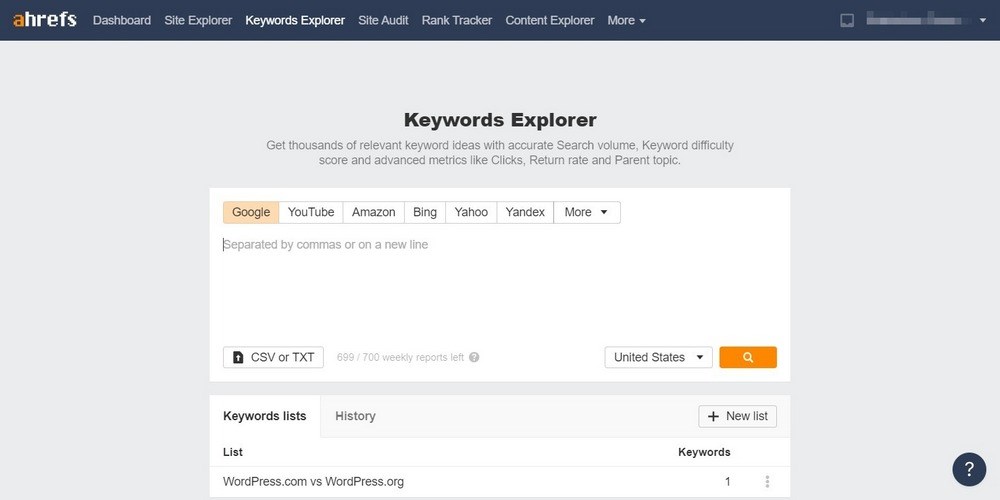Open the notifications inbox icon
Image resolution: width=1000 pixels, height=500 pixels.
tap(847, 20)
